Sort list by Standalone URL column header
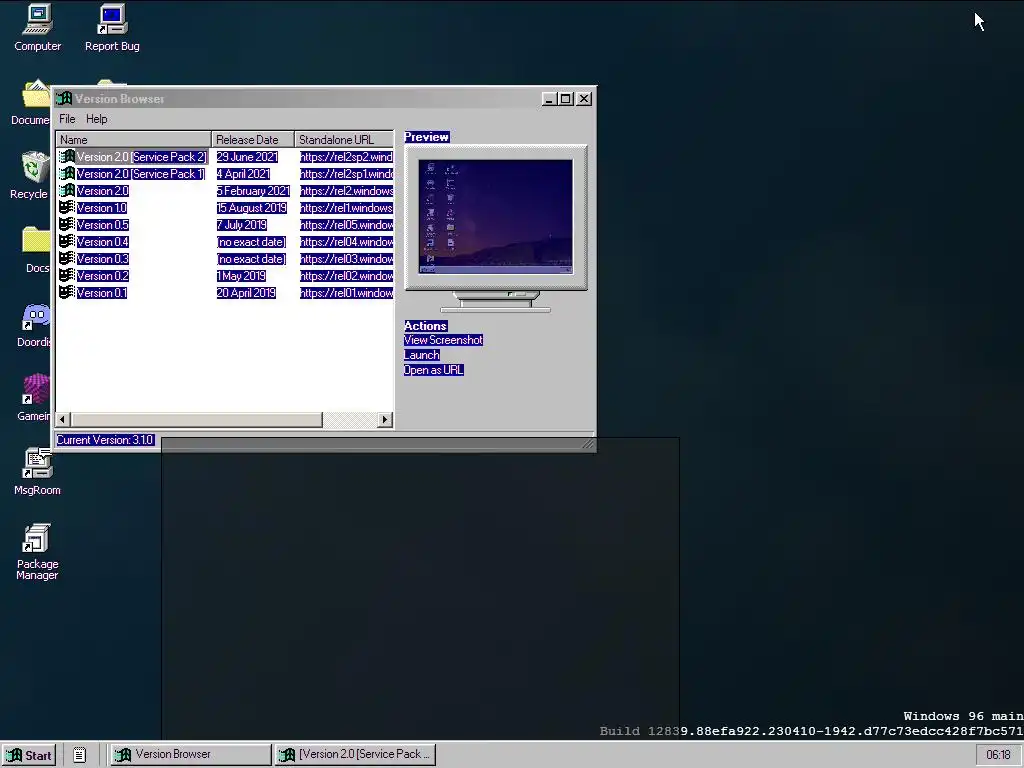The width and height of the screenshot is (1024, 768). 344,140
